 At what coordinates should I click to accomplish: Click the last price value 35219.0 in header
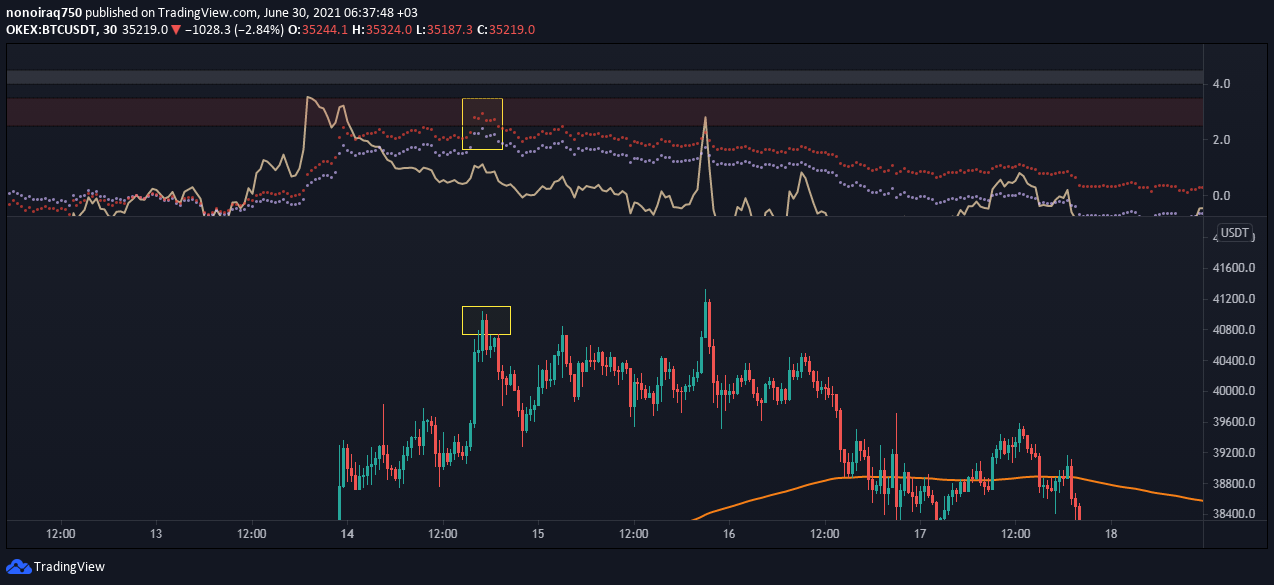[145, 30]
